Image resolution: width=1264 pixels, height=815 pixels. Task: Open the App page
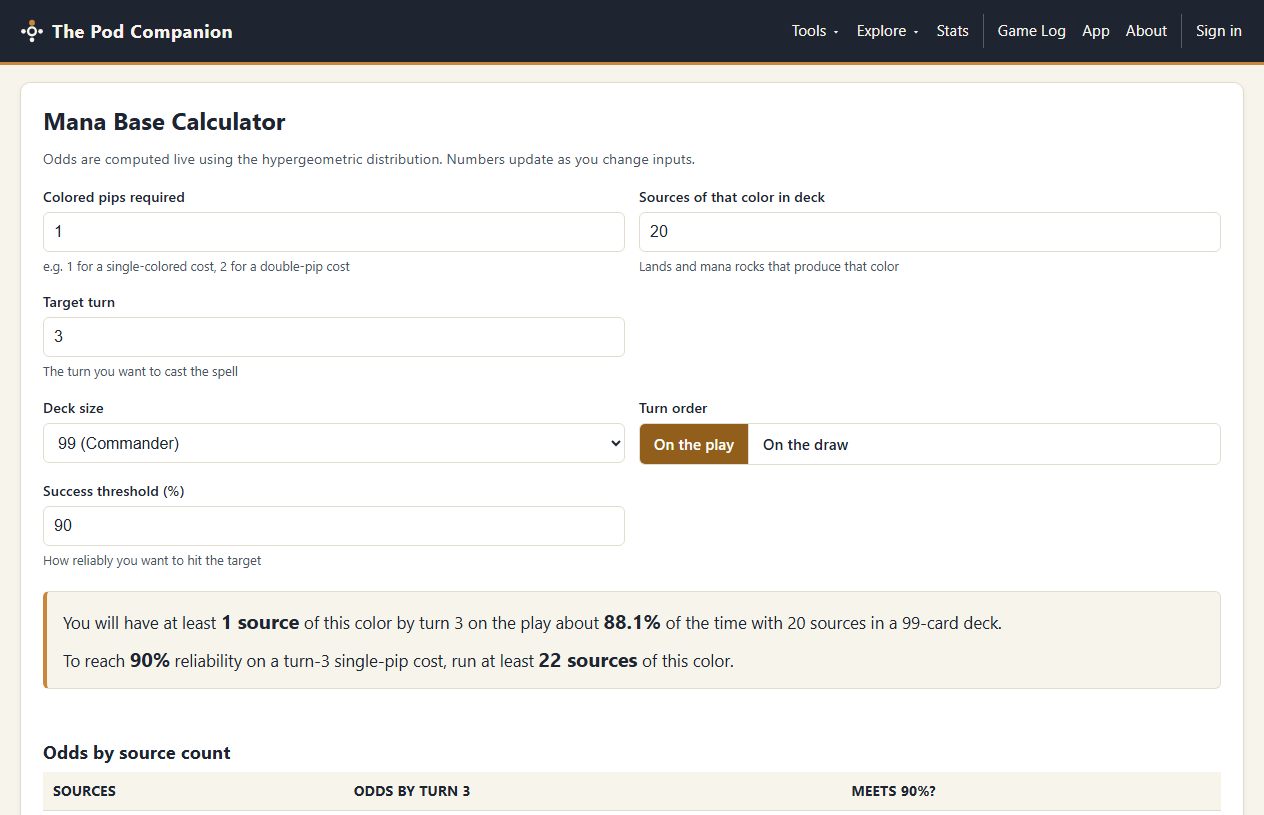tap(1095, 31)
